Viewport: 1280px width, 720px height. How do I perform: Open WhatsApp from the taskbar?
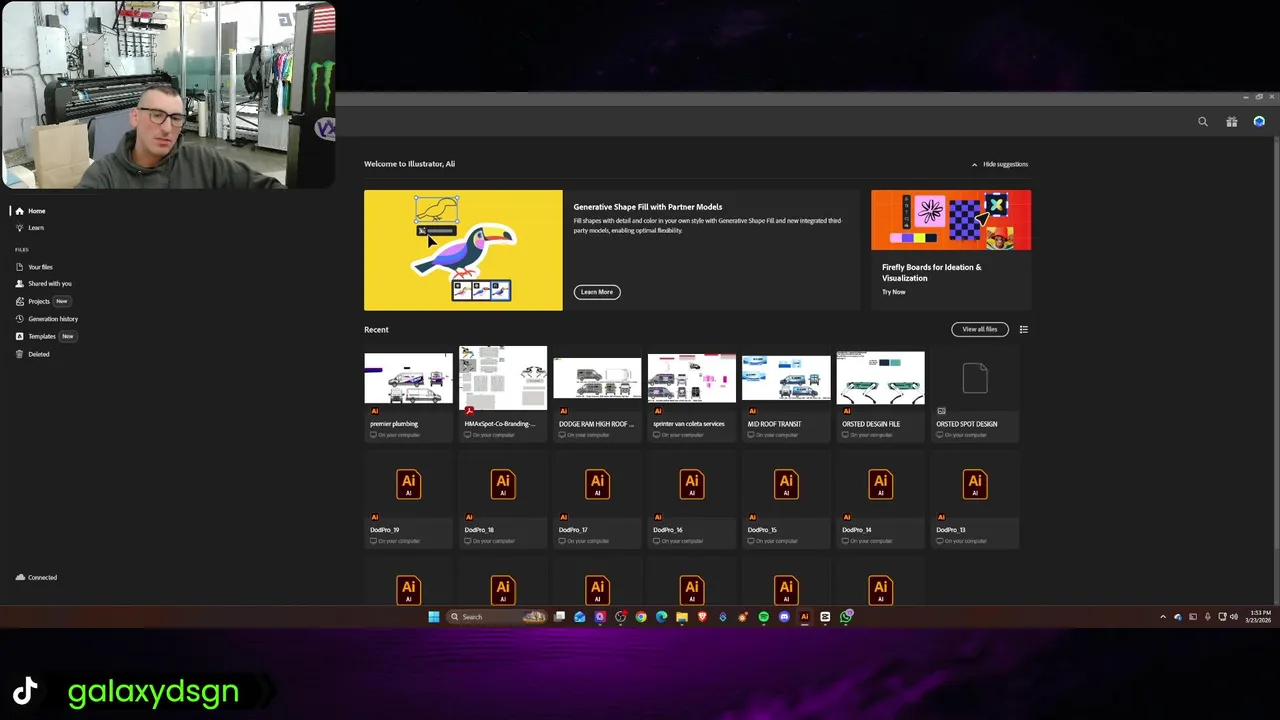pos(846,617)
